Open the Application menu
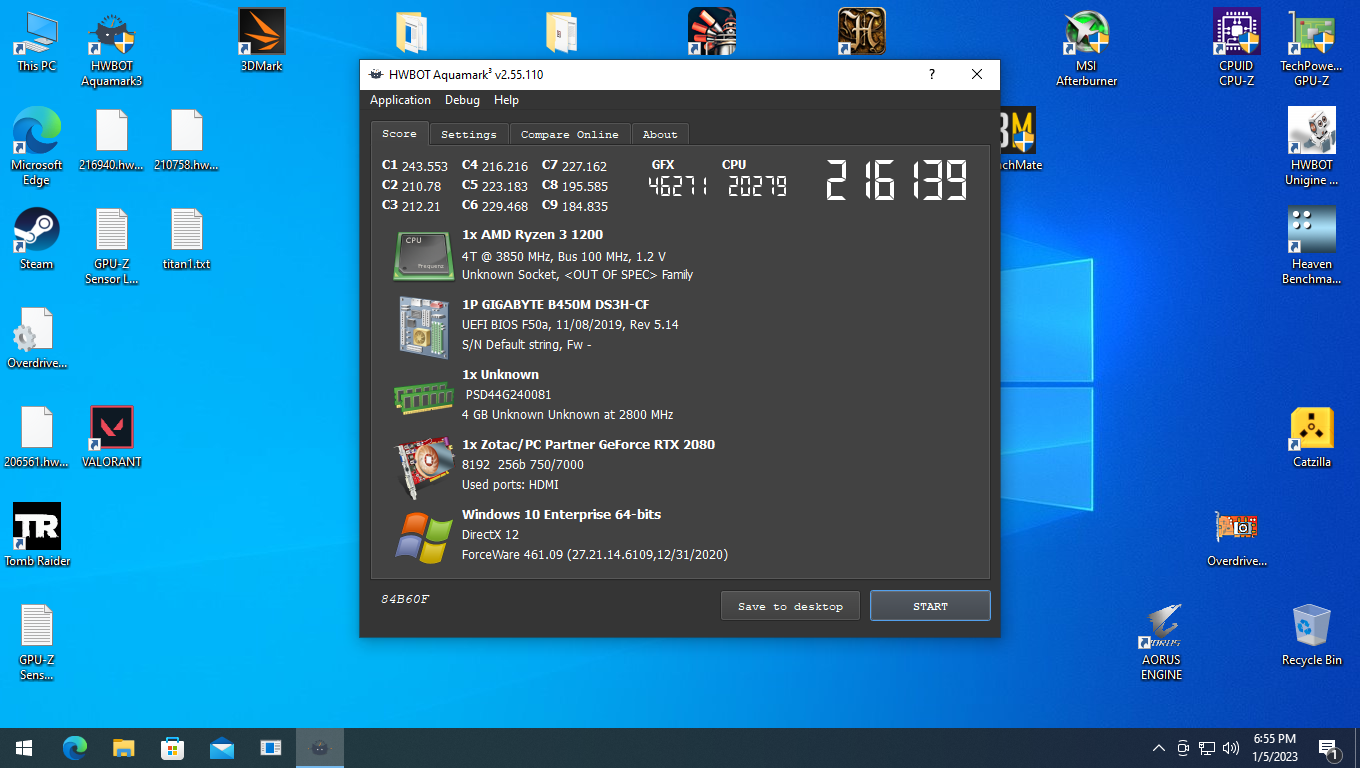The image size is (1360, 768). (x=400, y=100)
